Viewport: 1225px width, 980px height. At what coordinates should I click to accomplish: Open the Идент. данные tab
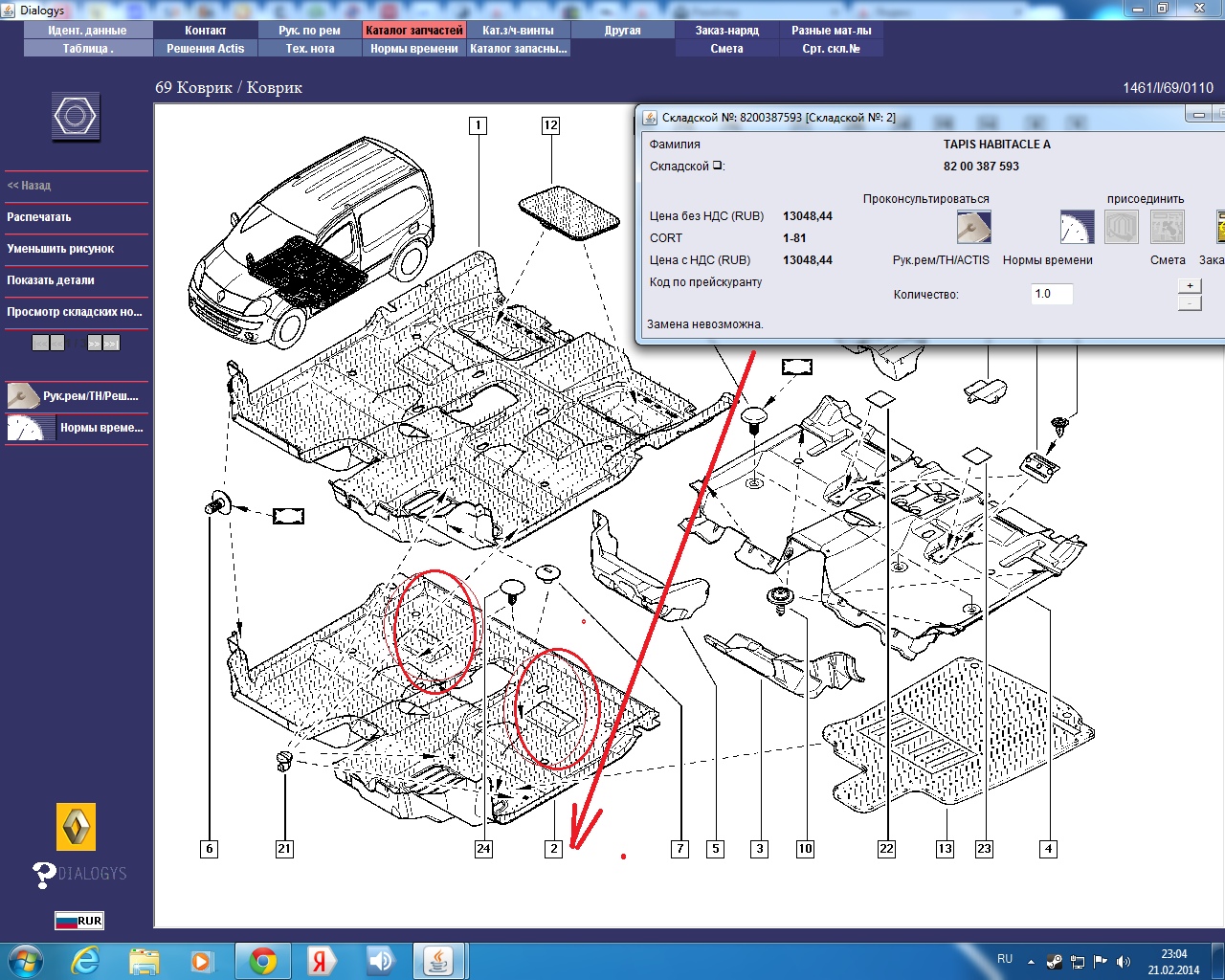click(88, 31)
